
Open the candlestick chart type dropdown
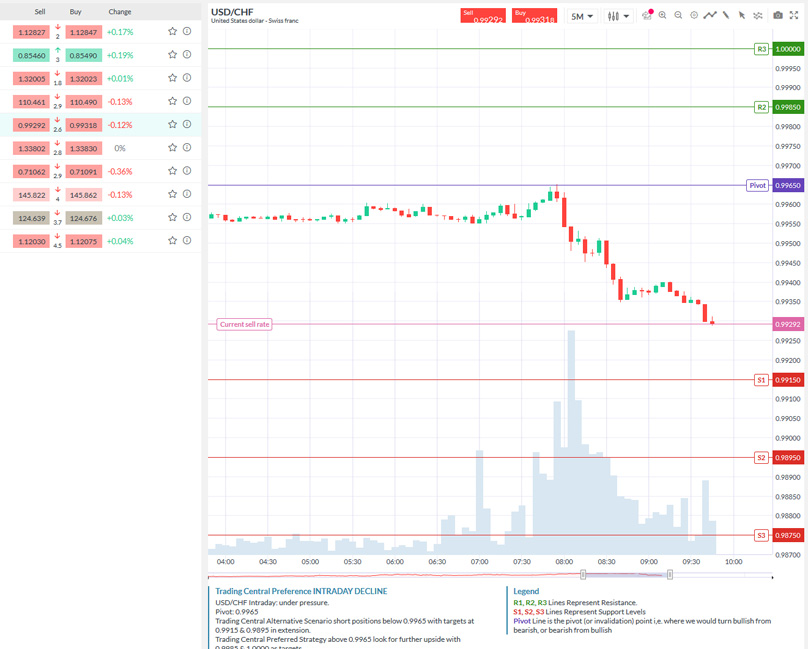pyautogui.click(x=618, y=16)
